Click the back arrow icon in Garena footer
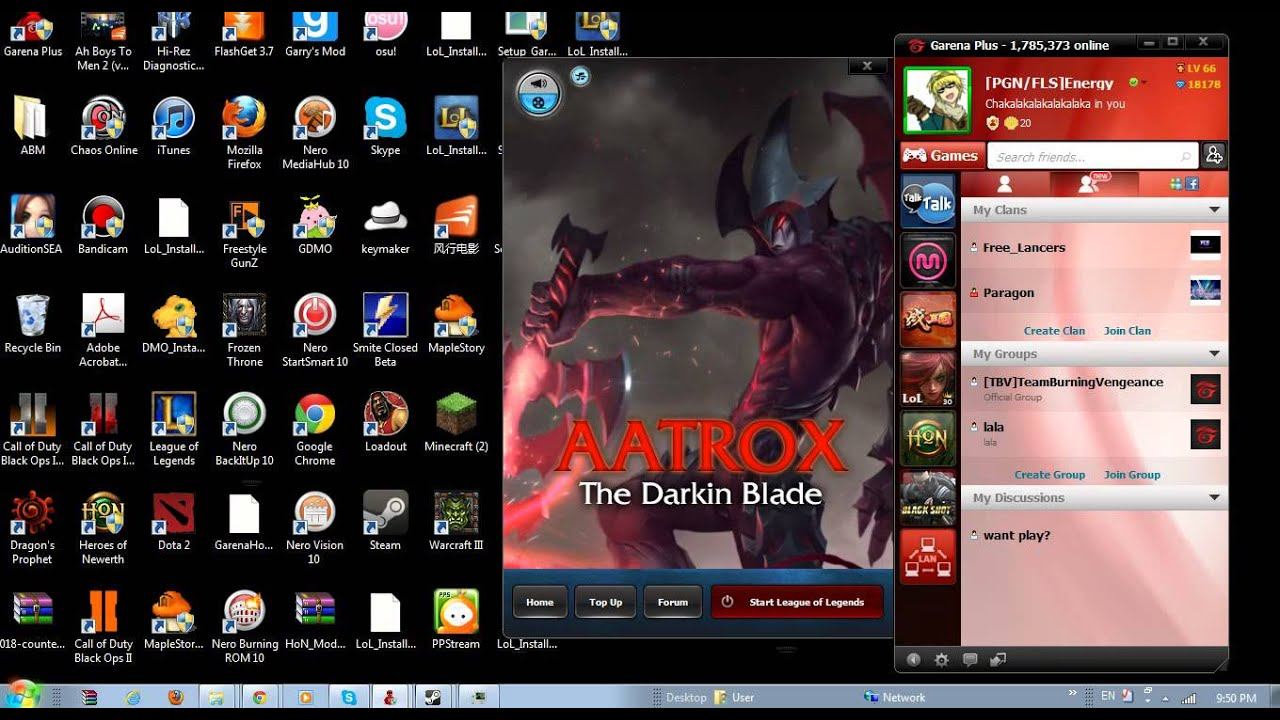This screenshot has width=1280, height=720. [913, 660]
